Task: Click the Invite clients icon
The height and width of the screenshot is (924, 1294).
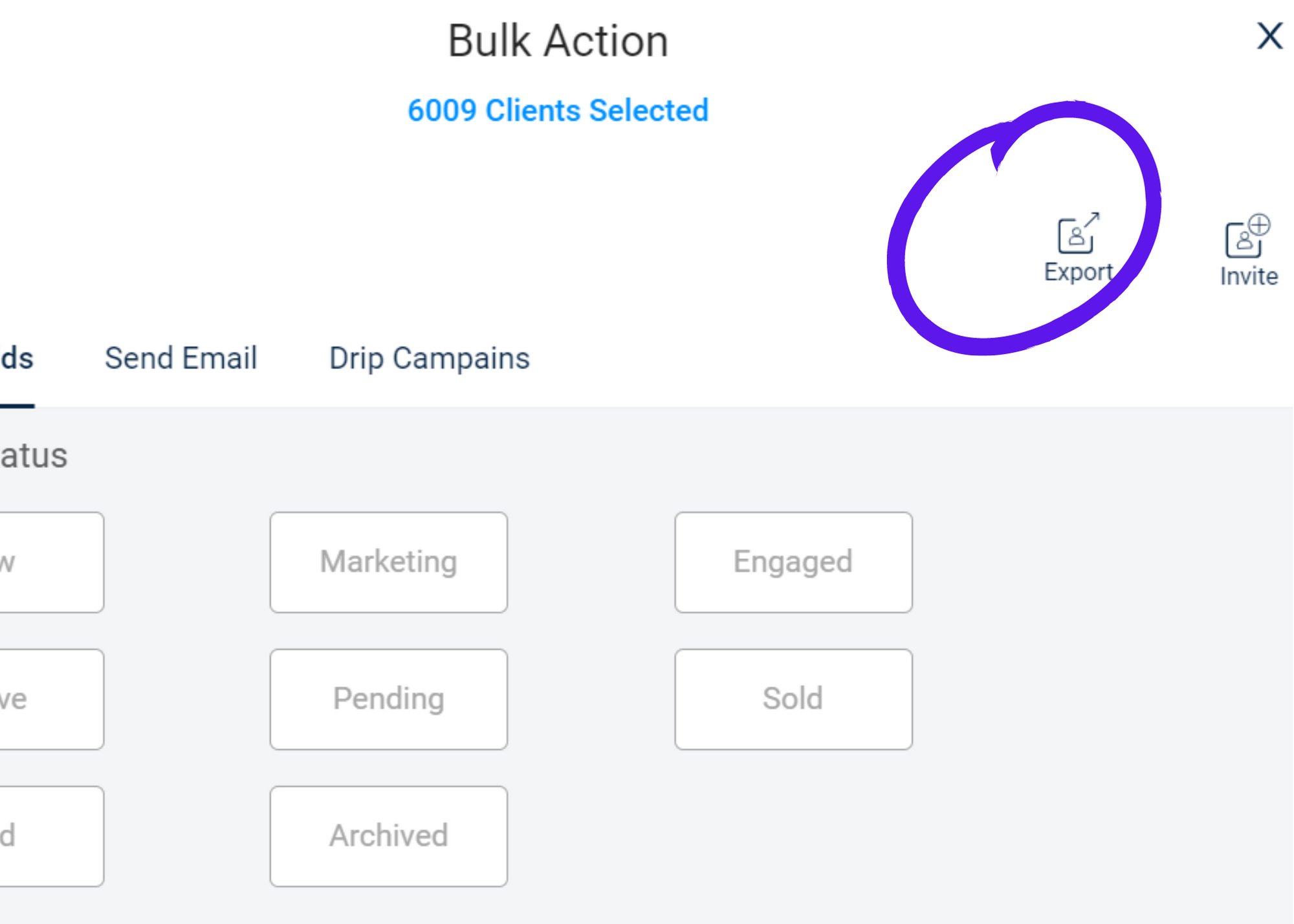Action: tap(1247, 236)
